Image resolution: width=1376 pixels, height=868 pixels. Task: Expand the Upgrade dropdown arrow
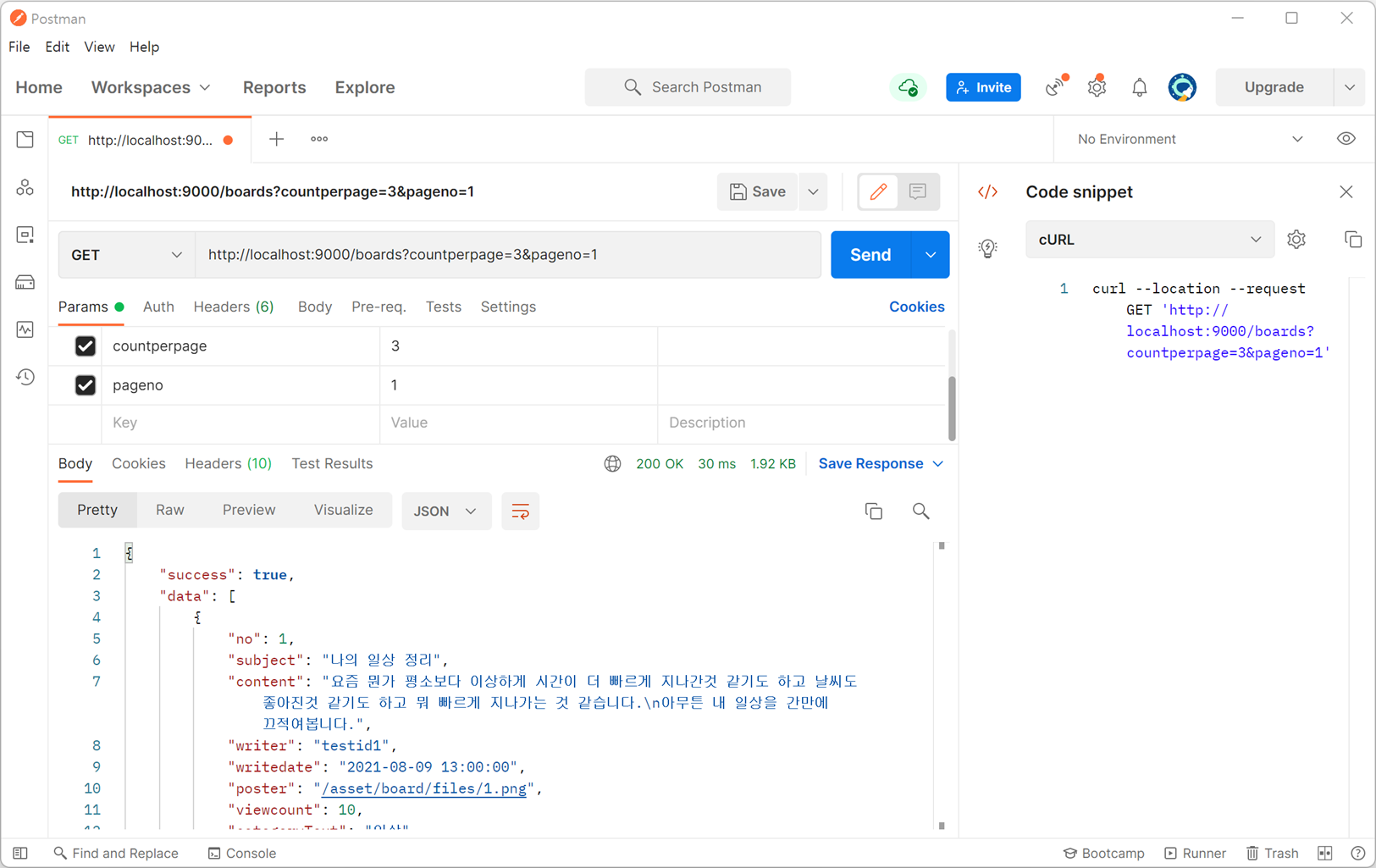pos(1349,87)
